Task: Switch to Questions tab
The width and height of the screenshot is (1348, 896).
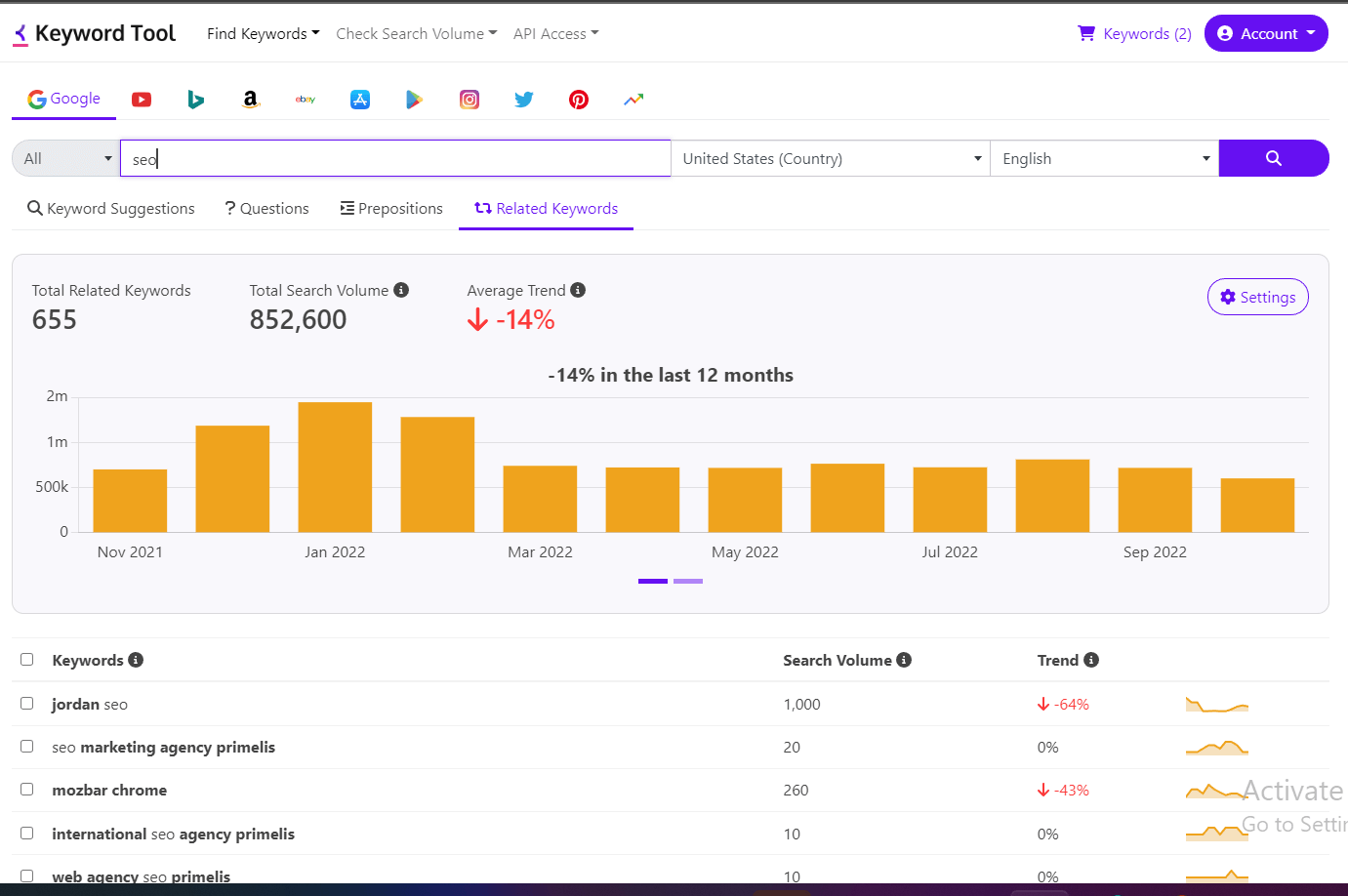Action: click(266, 209)
